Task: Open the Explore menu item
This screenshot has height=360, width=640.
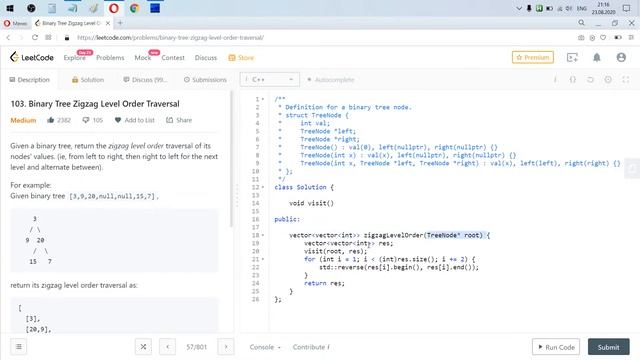Action: point(75,58)
